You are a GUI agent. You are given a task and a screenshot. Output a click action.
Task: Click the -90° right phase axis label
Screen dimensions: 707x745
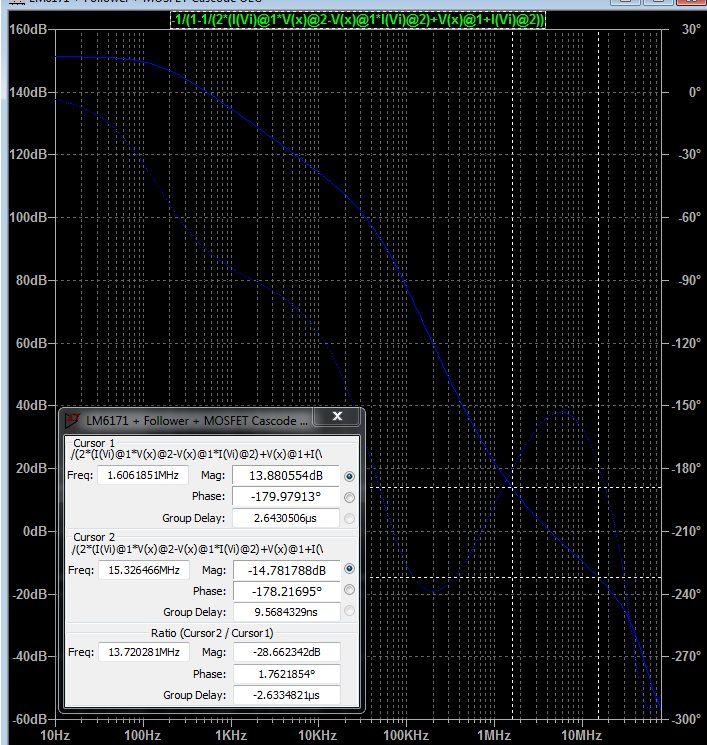pos(689,280)
